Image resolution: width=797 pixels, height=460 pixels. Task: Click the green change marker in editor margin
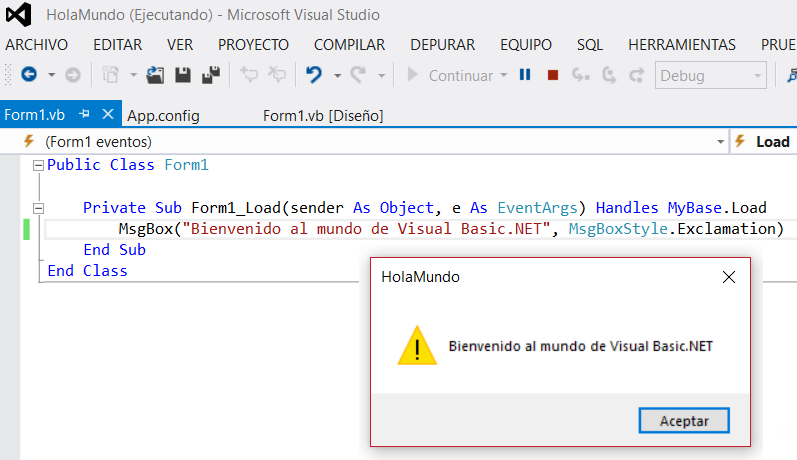pyautogui.click(x=26, y=229)
